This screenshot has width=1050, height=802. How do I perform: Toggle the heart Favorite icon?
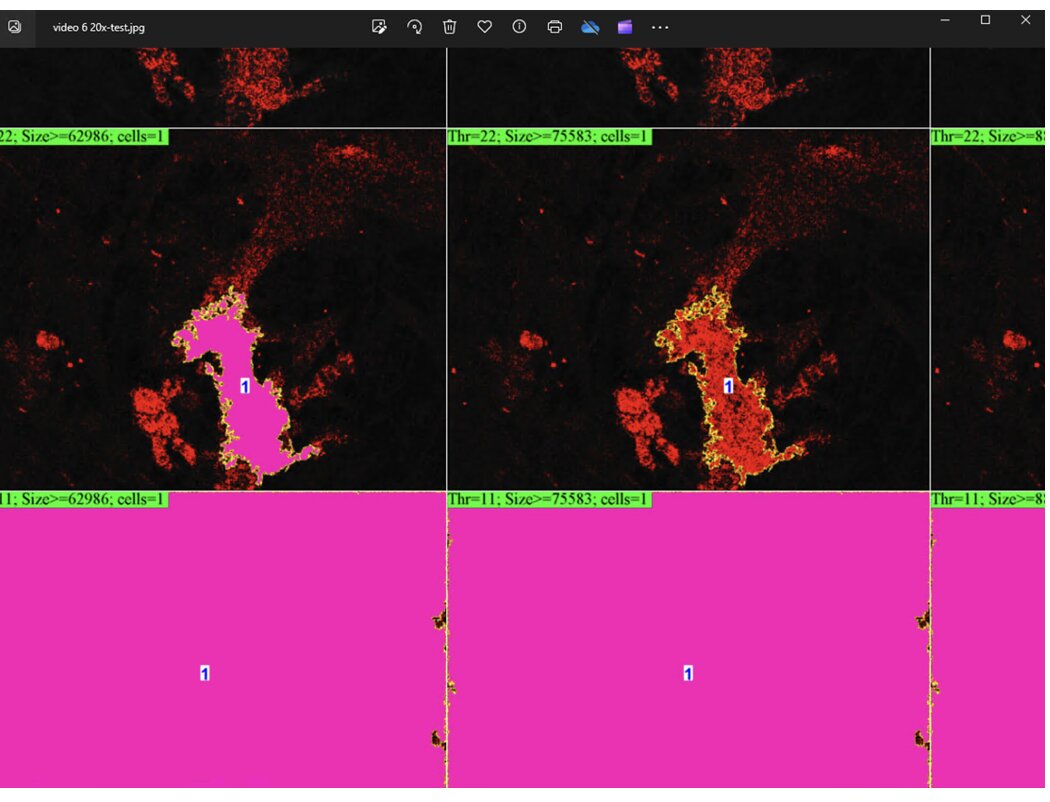[485, 27]
